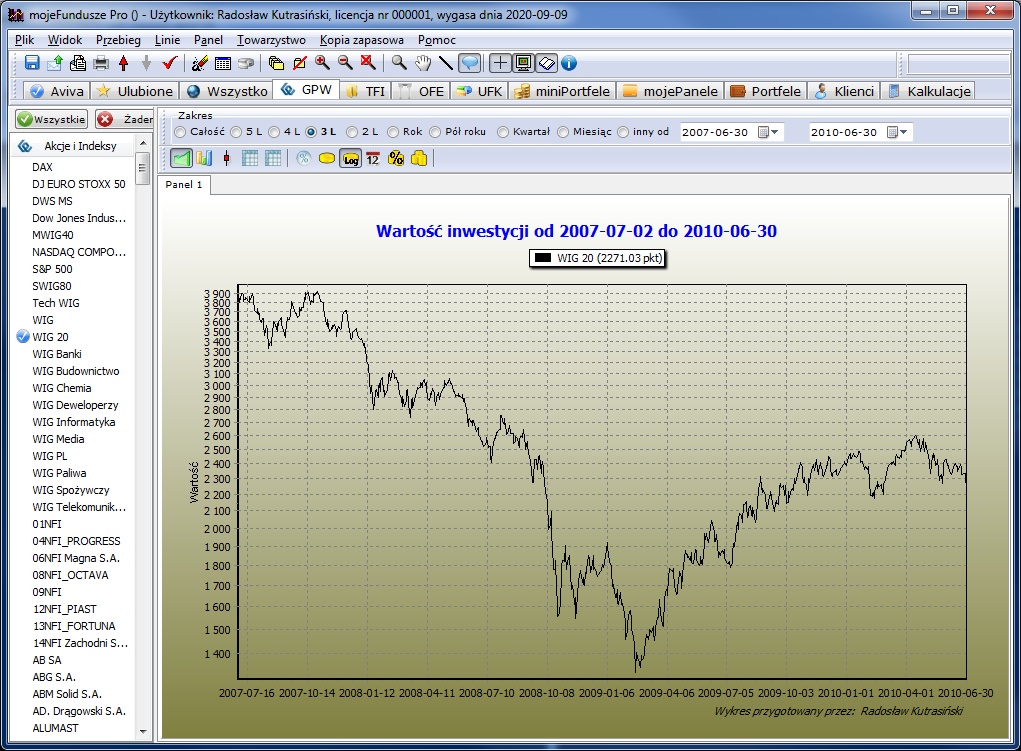The image size is (1021, 751).
Task: Choose the 5 L range option
Action: pyautogui.click(x=236, y=132)
